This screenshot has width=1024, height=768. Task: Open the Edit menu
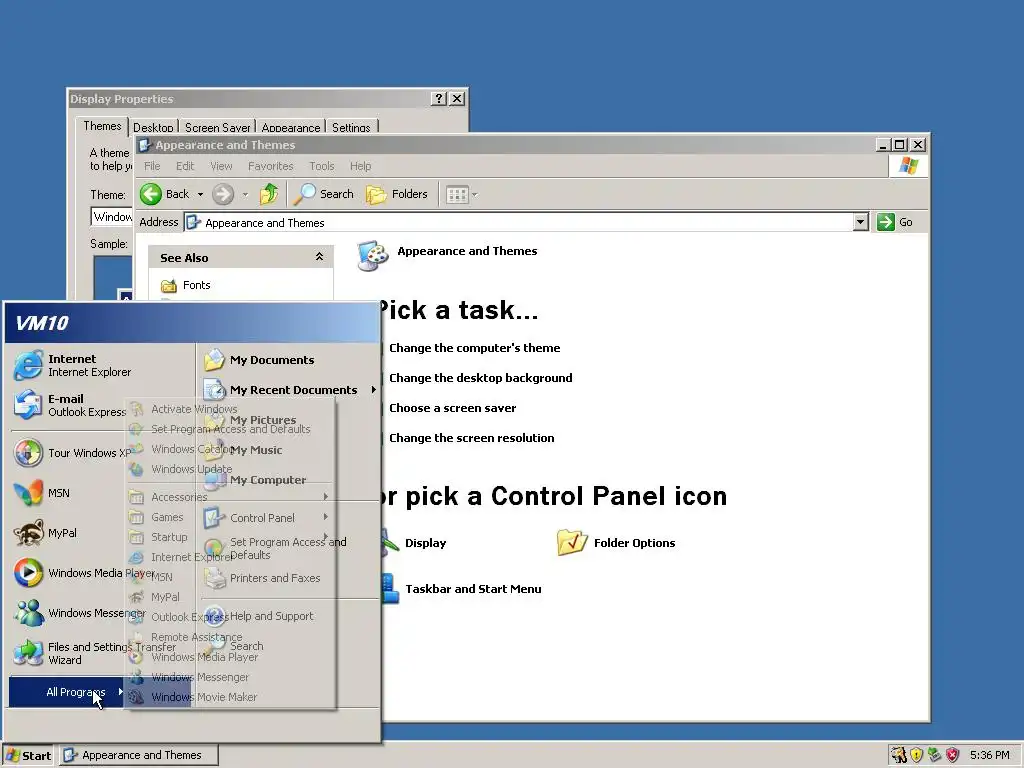click(x=185, y=166)
